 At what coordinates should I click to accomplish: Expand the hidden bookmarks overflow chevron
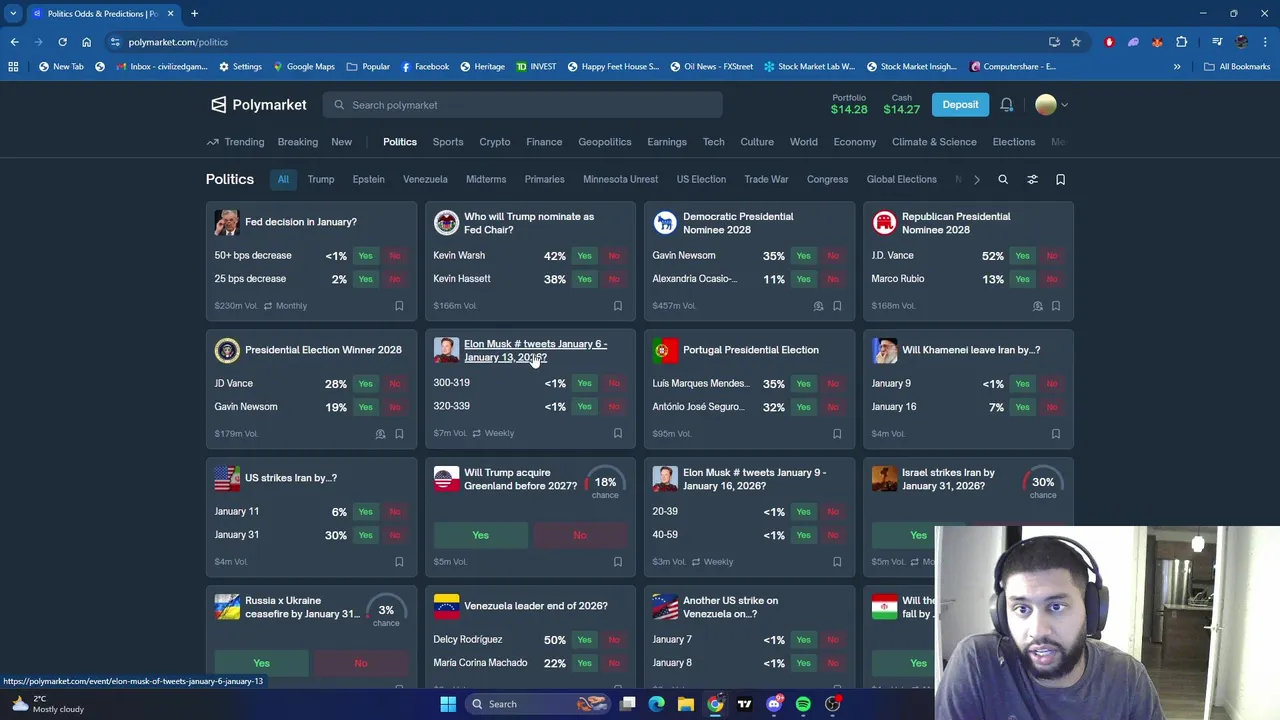(1177, 67)
